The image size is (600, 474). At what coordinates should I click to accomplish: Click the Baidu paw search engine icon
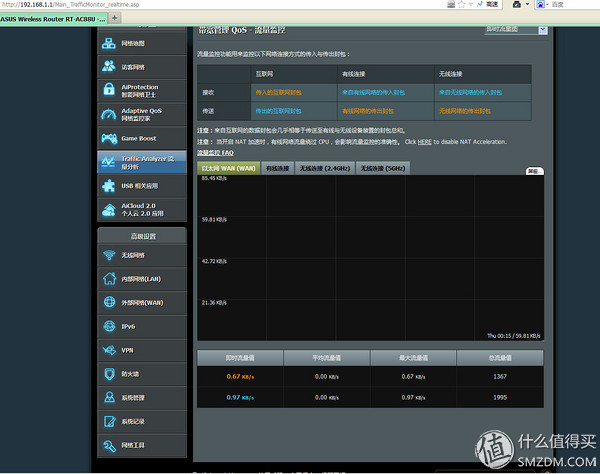pos(540,4)
